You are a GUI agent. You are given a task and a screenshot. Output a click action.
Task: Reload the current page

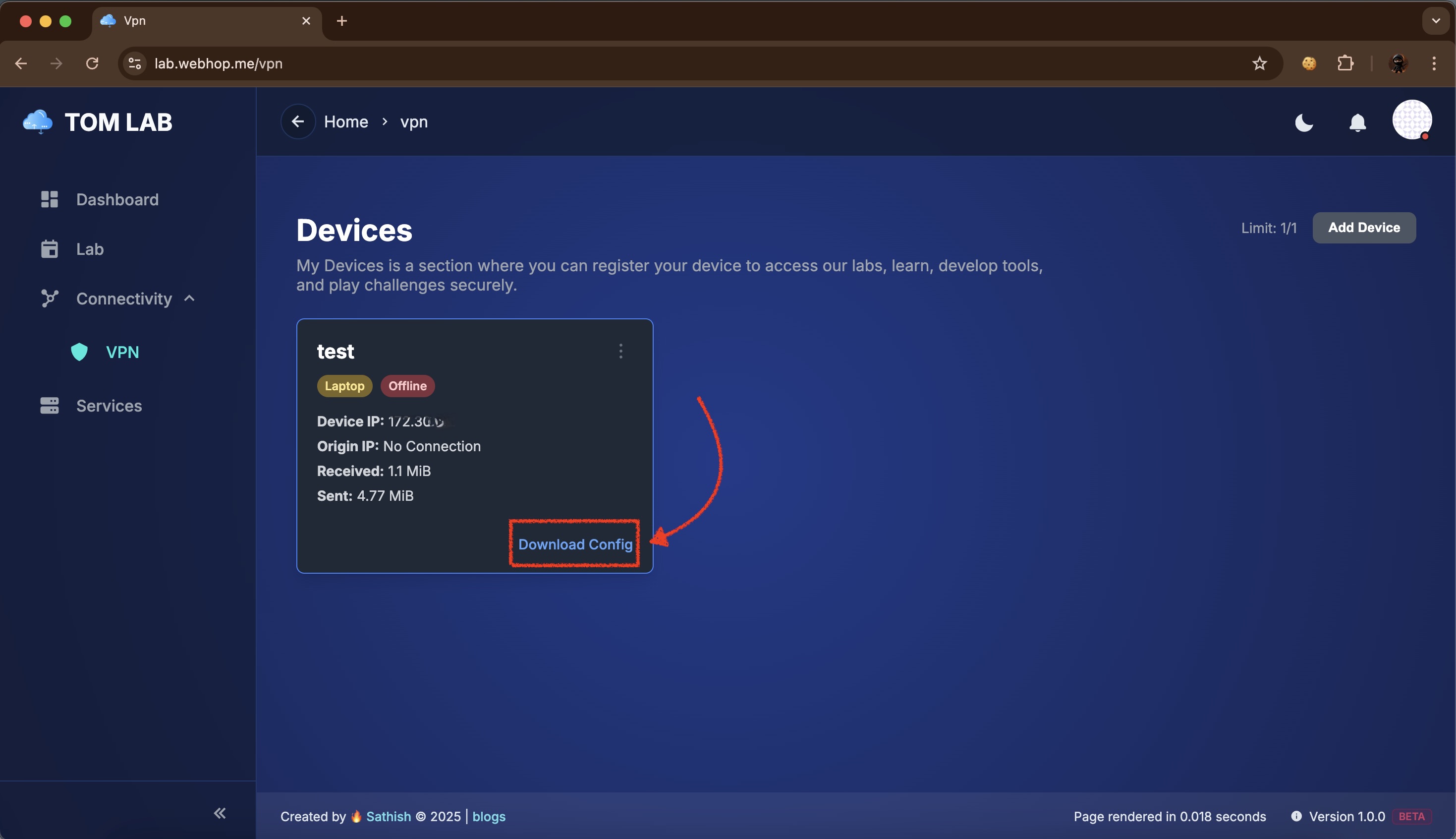92,63
